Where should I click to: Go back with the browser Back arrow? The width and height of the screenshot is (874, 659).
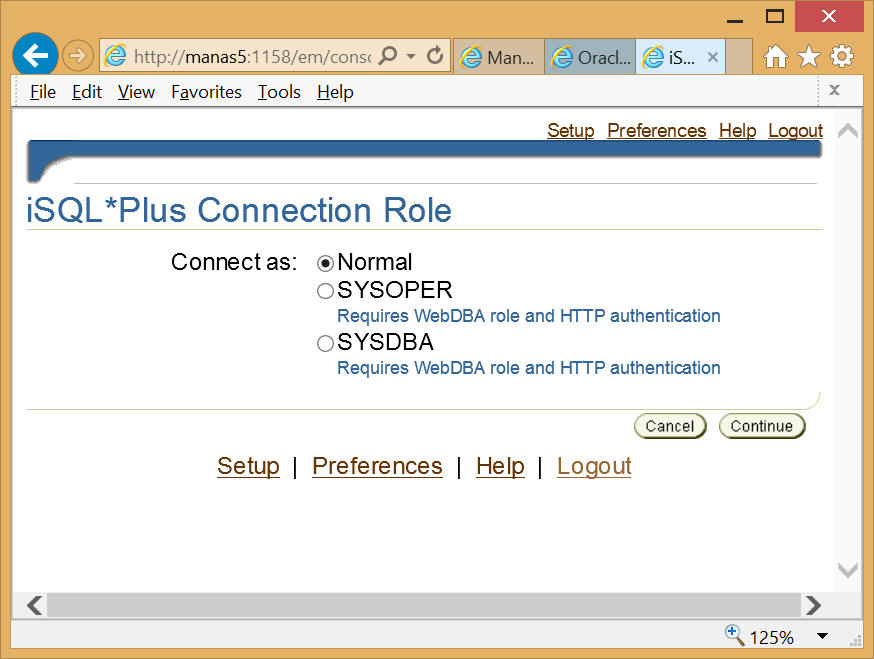click(35, 55)
